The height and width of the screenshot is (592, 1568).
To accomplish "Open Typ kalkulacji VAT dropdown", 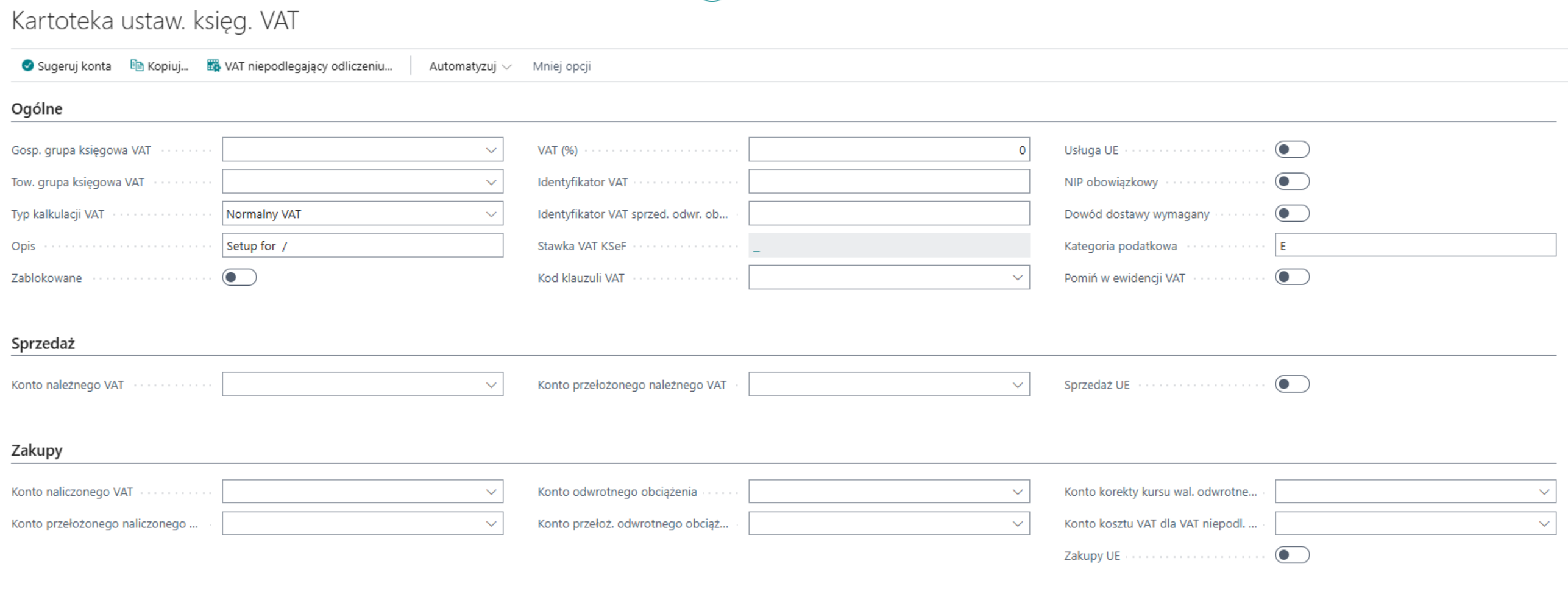I will click(x=491, y=214).
